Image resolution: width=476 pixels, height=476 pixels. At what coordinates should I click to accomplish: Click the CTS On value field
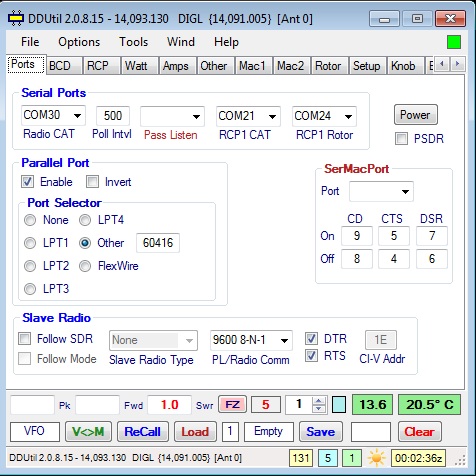click(394, 236)
